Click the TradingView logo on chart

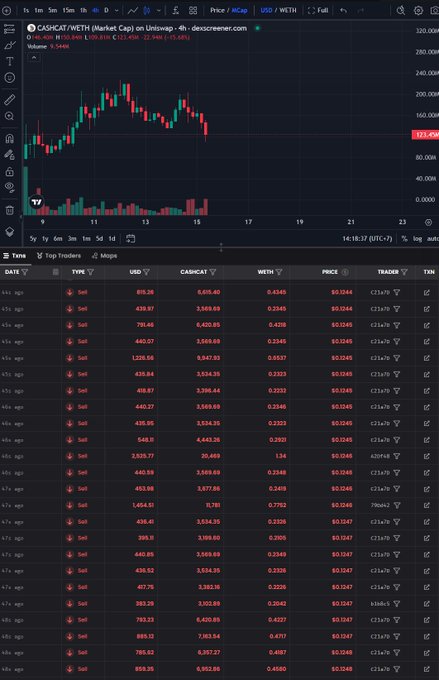pyautogui.click(x=36, y=202)
